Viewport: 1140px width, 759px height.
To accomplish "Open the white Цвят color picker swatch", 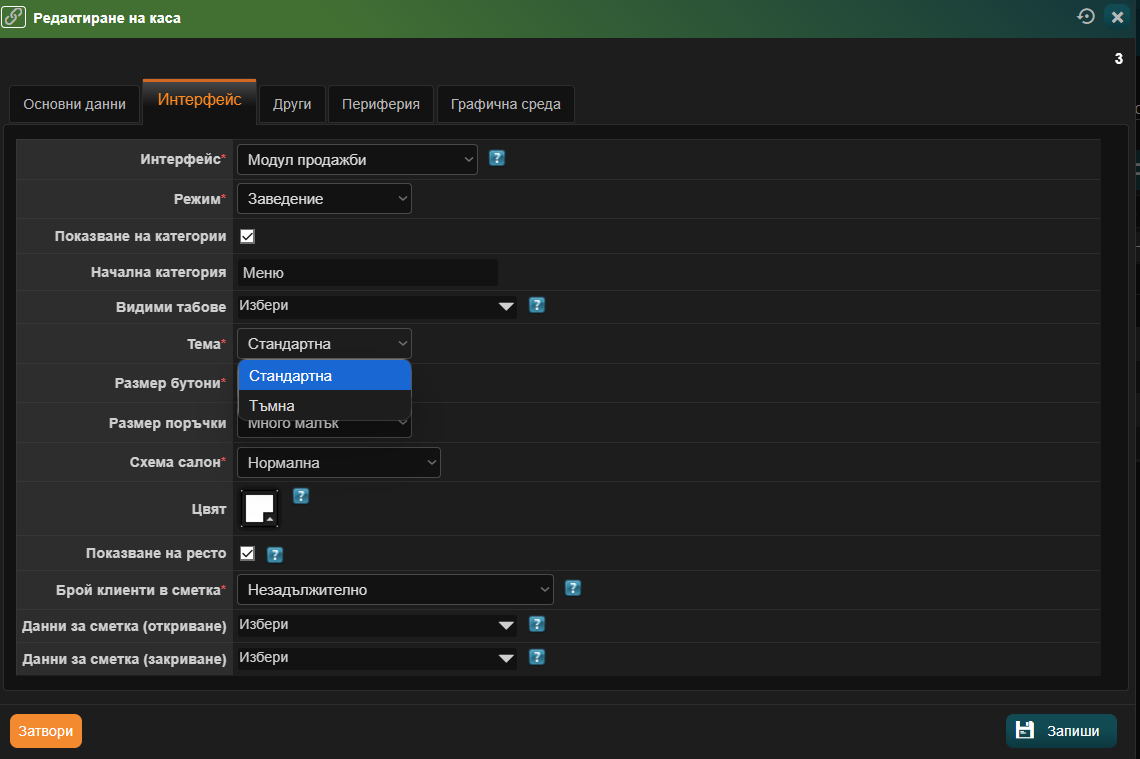I will tap(260, 508).
